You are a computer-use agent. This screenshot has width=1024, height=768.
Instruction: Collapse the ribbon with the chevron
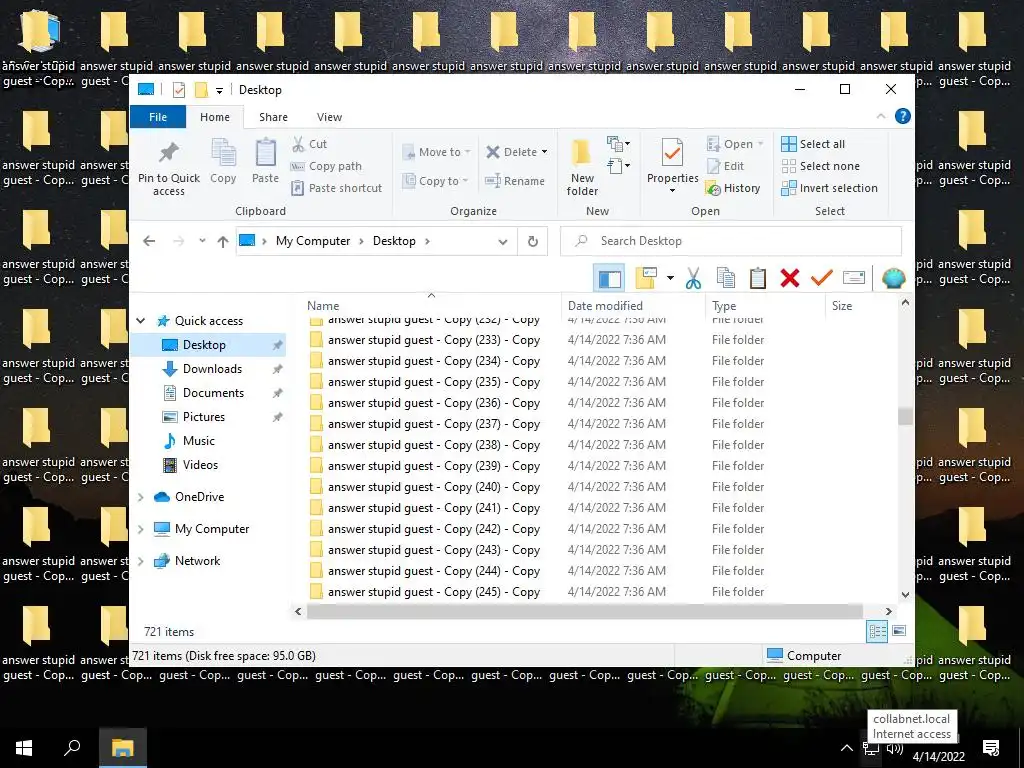(881, 116)
